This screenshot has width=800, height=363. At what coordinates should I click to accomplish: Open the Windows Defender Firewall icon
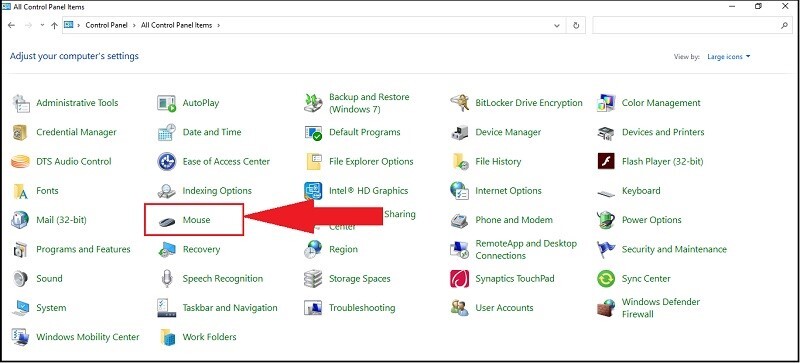[606, 308]
